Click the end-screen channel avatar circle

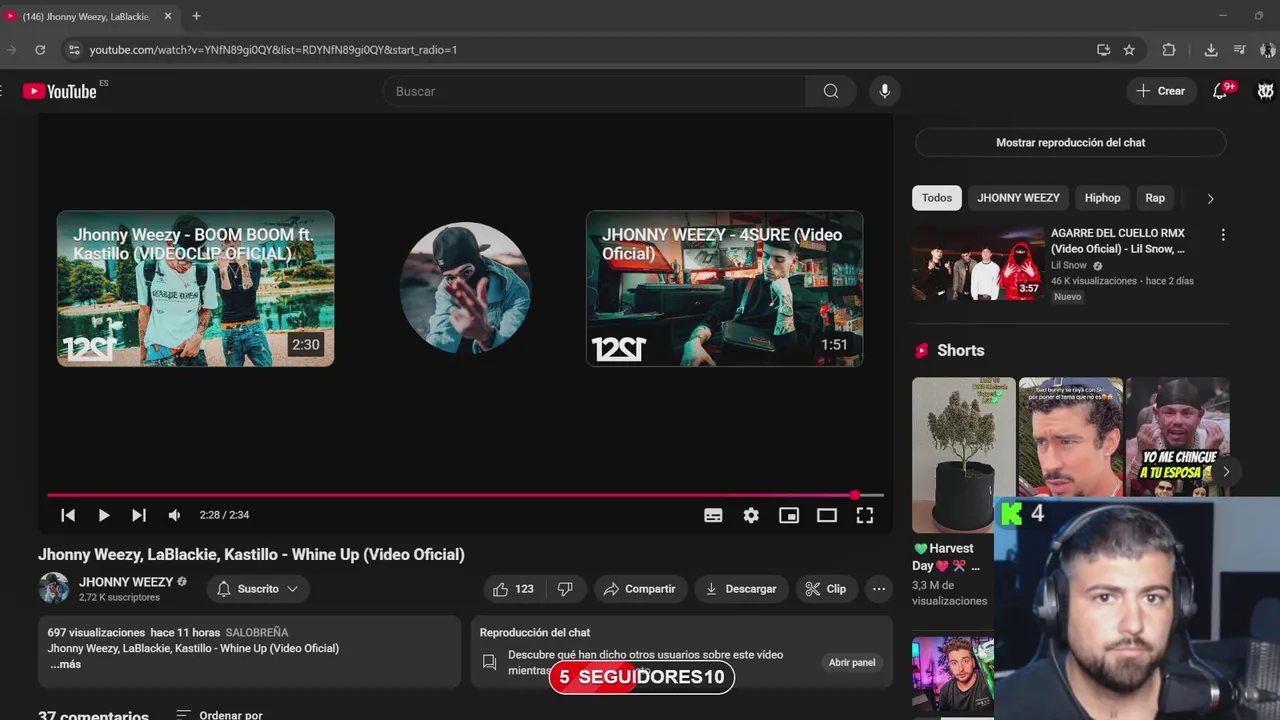tap(465, 288)
